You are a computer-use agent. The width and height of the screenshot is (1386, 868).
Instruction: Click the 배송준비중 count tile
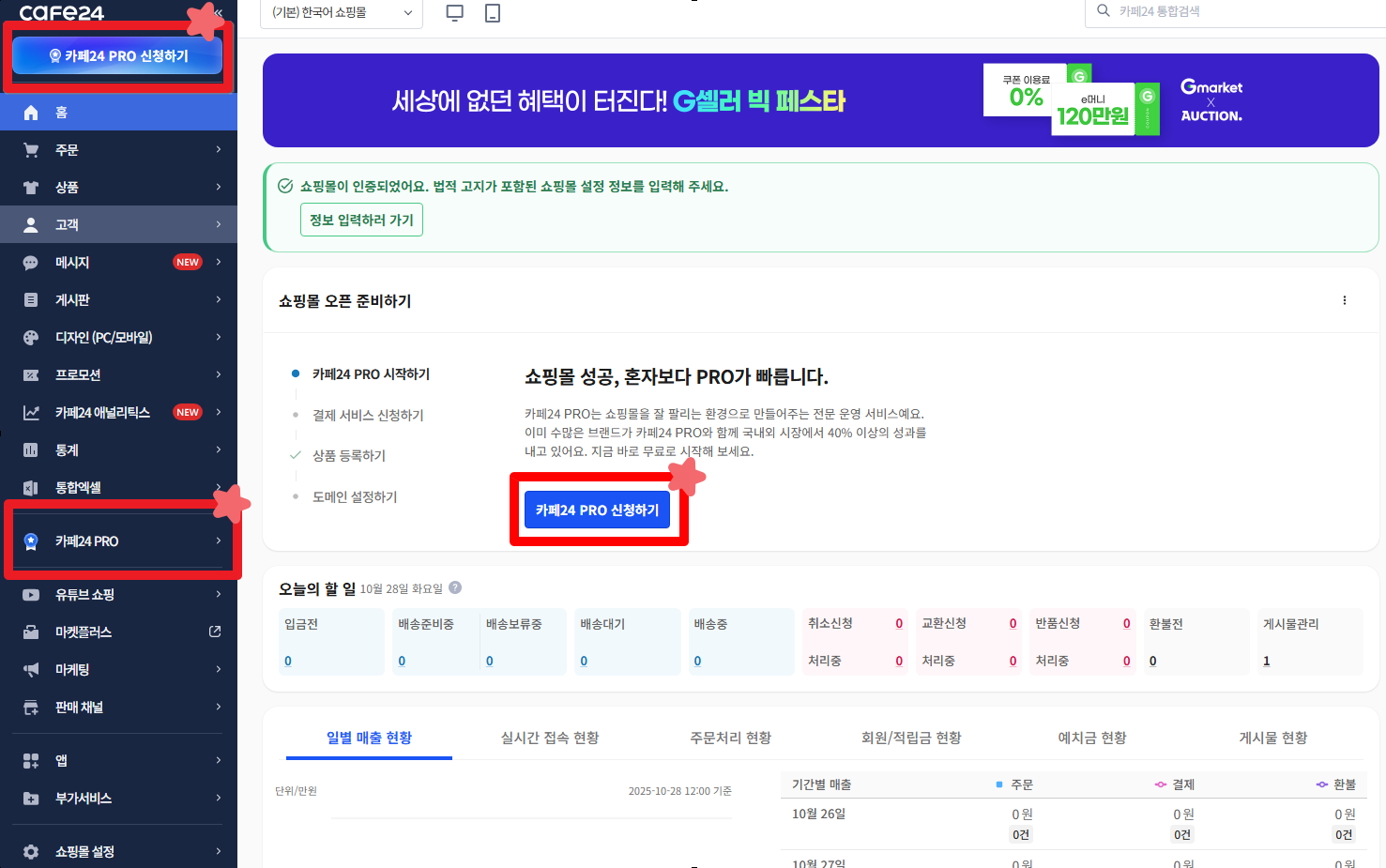(435, 642)
